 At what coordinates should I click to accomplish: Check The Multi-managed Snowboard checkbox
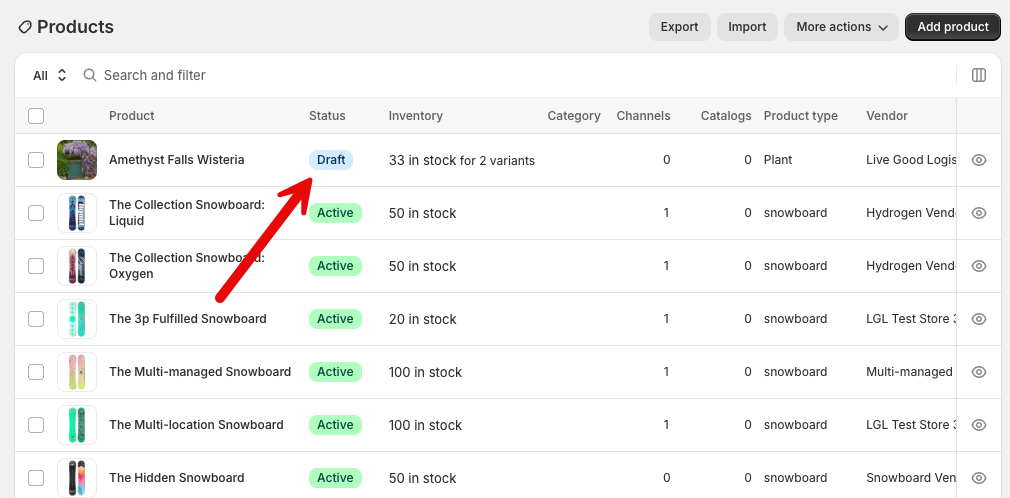pyautogui.click(x=36, y=372)
